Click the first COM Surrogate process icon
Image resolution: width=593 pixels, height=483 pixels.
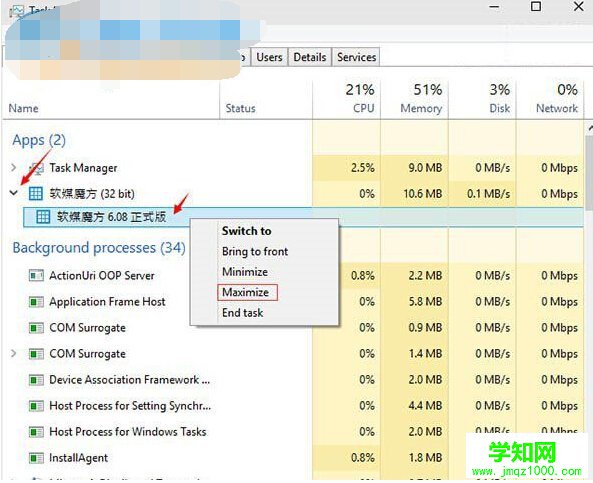click(36, 328)
